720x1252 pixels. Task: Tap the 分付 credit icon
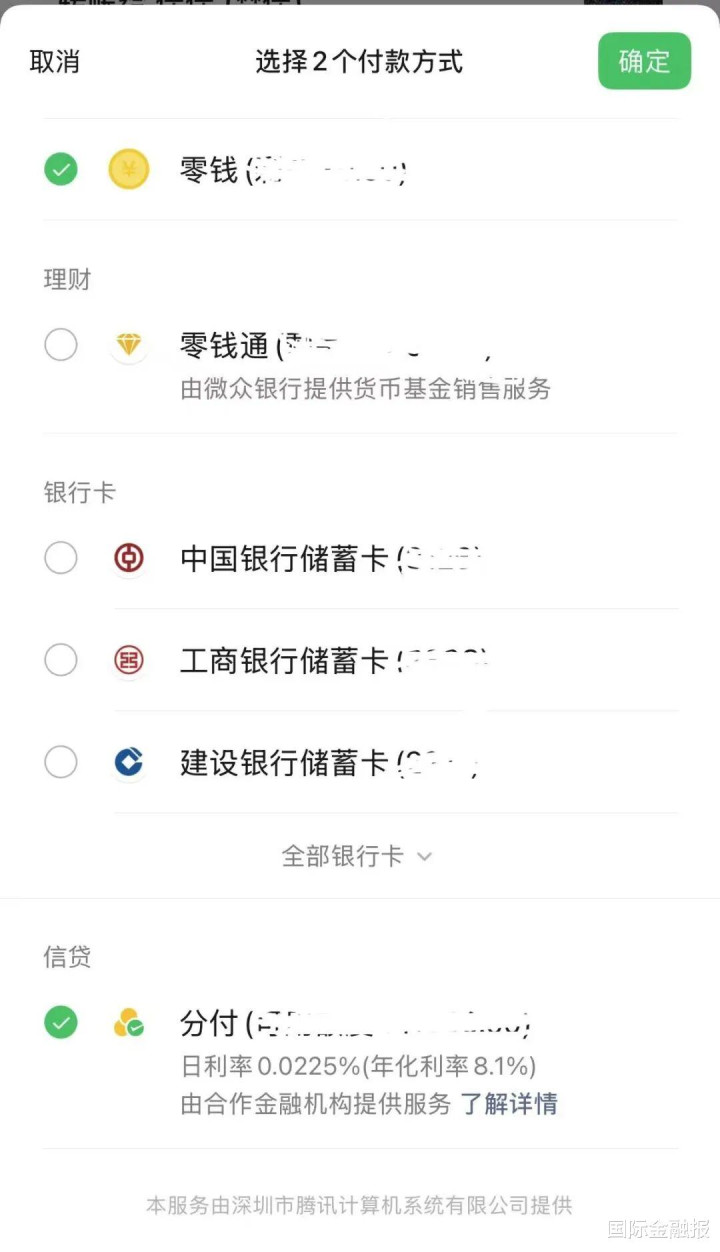click(x=129, y=1023)
